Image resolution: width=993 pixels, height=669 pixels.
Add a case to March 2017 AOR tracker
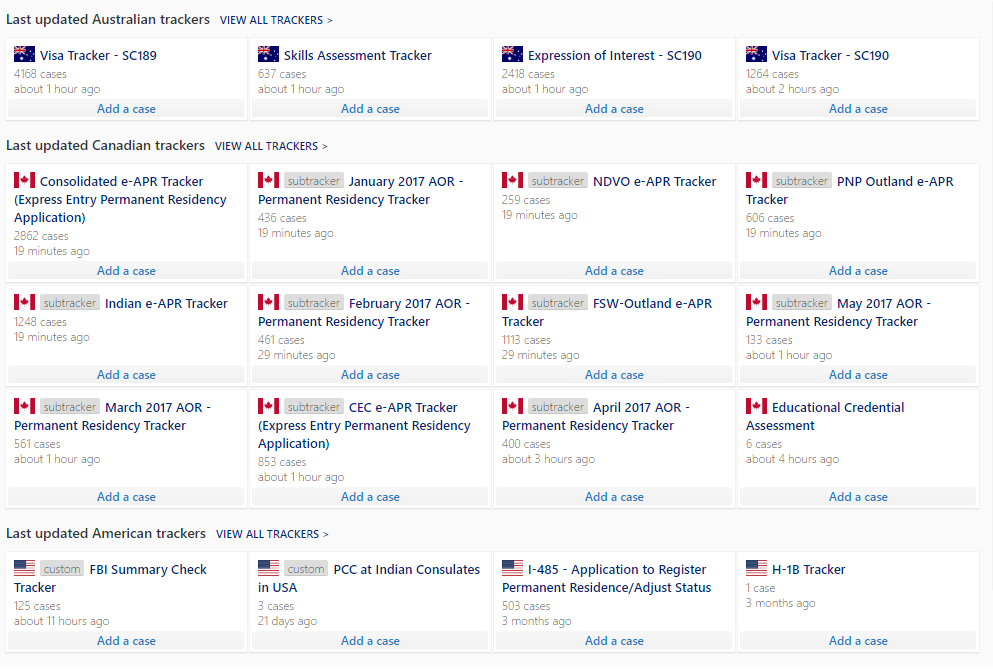[126, 497]
